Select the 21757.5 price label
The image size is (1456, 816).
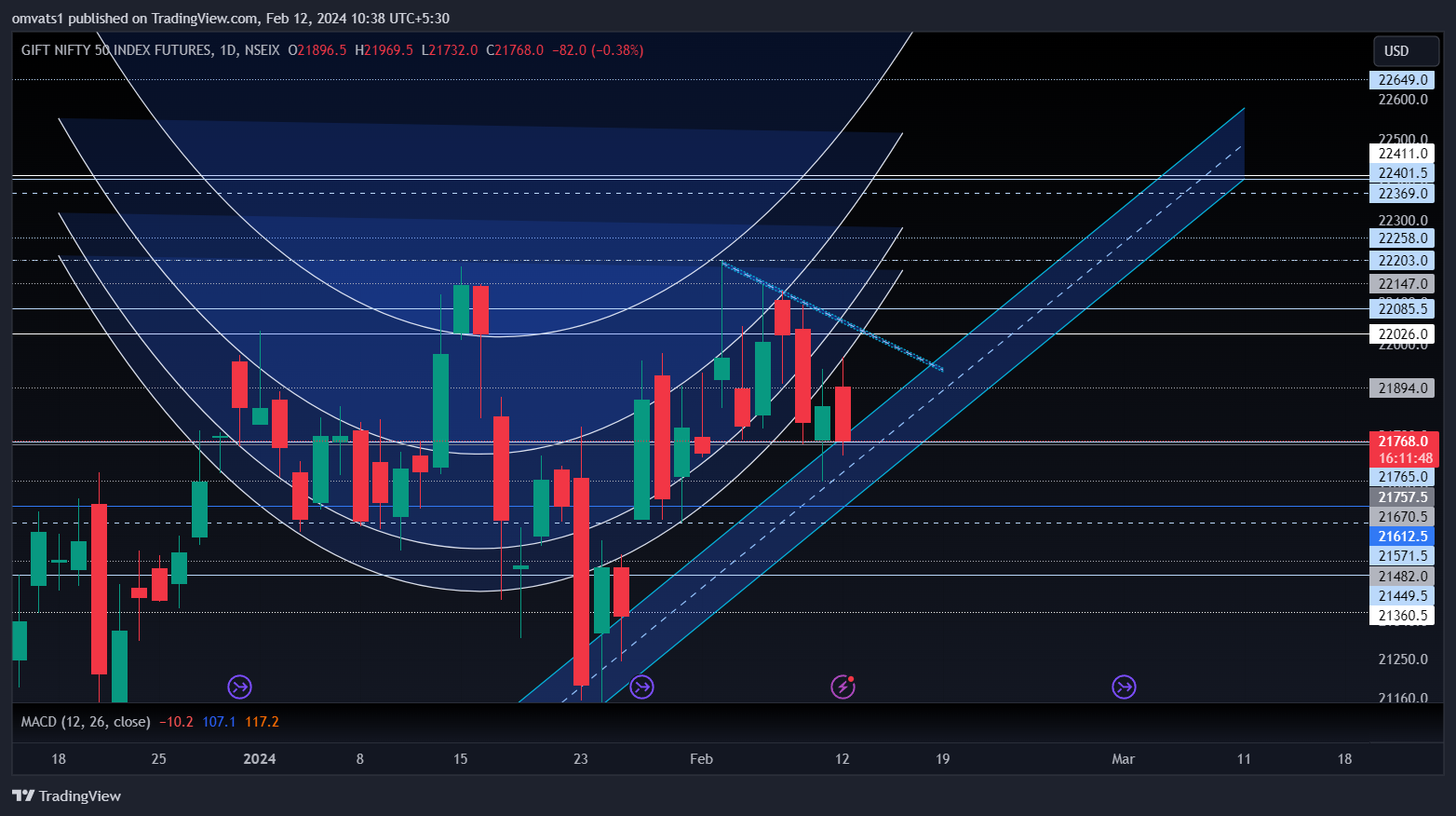click(x=1402, y=497)
